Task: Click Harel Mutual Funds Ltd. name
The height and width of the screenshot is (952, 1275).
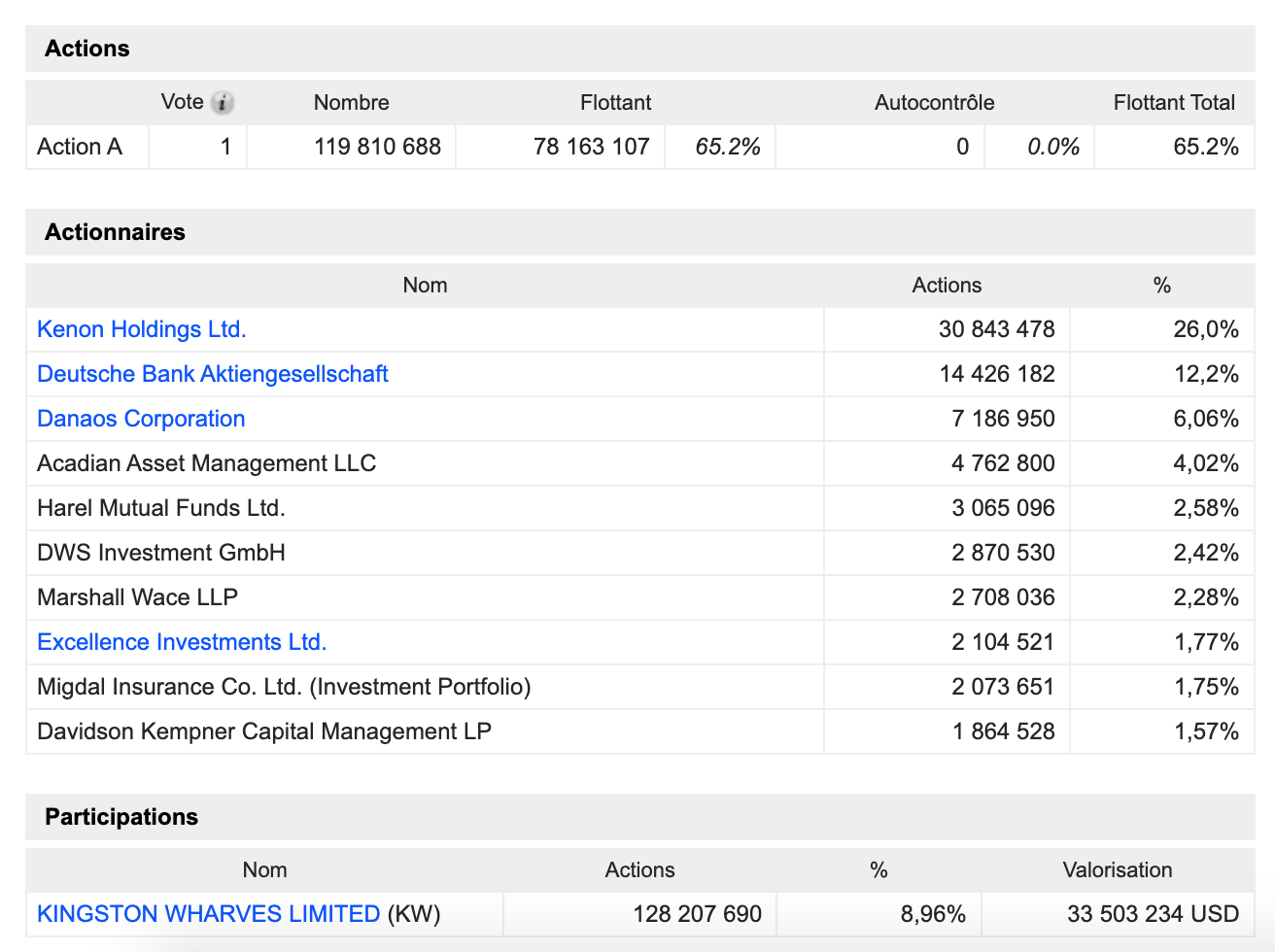Action: pos(161,508)
